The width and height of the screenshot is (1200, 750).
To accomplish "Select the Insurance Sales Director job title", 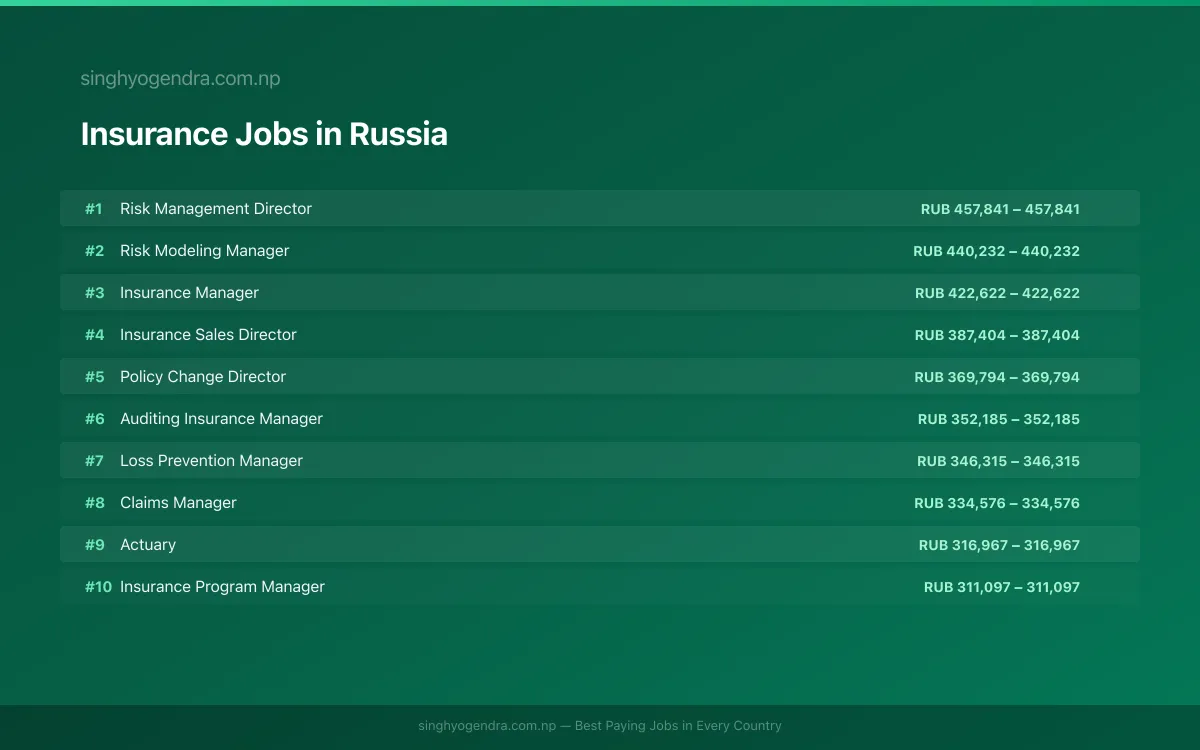I will point(208,335).
